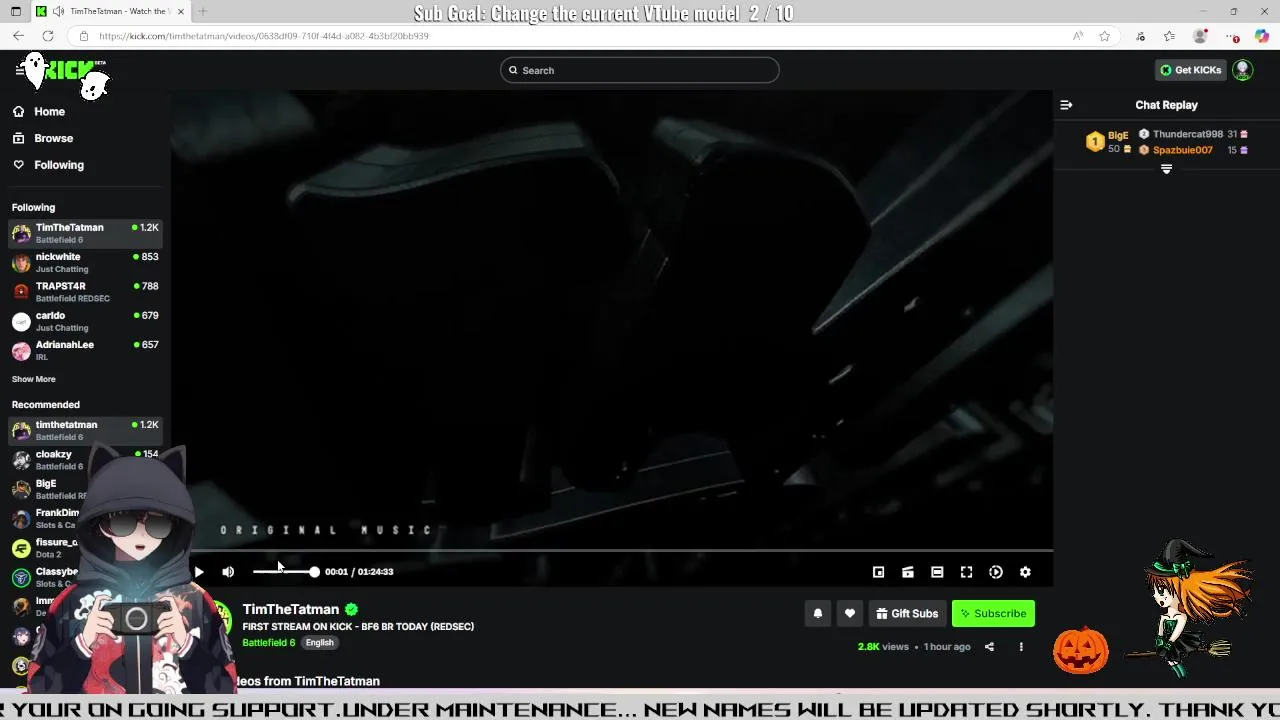
Task: Toggle the browser read aloud icon
Action: [1078, 36]
